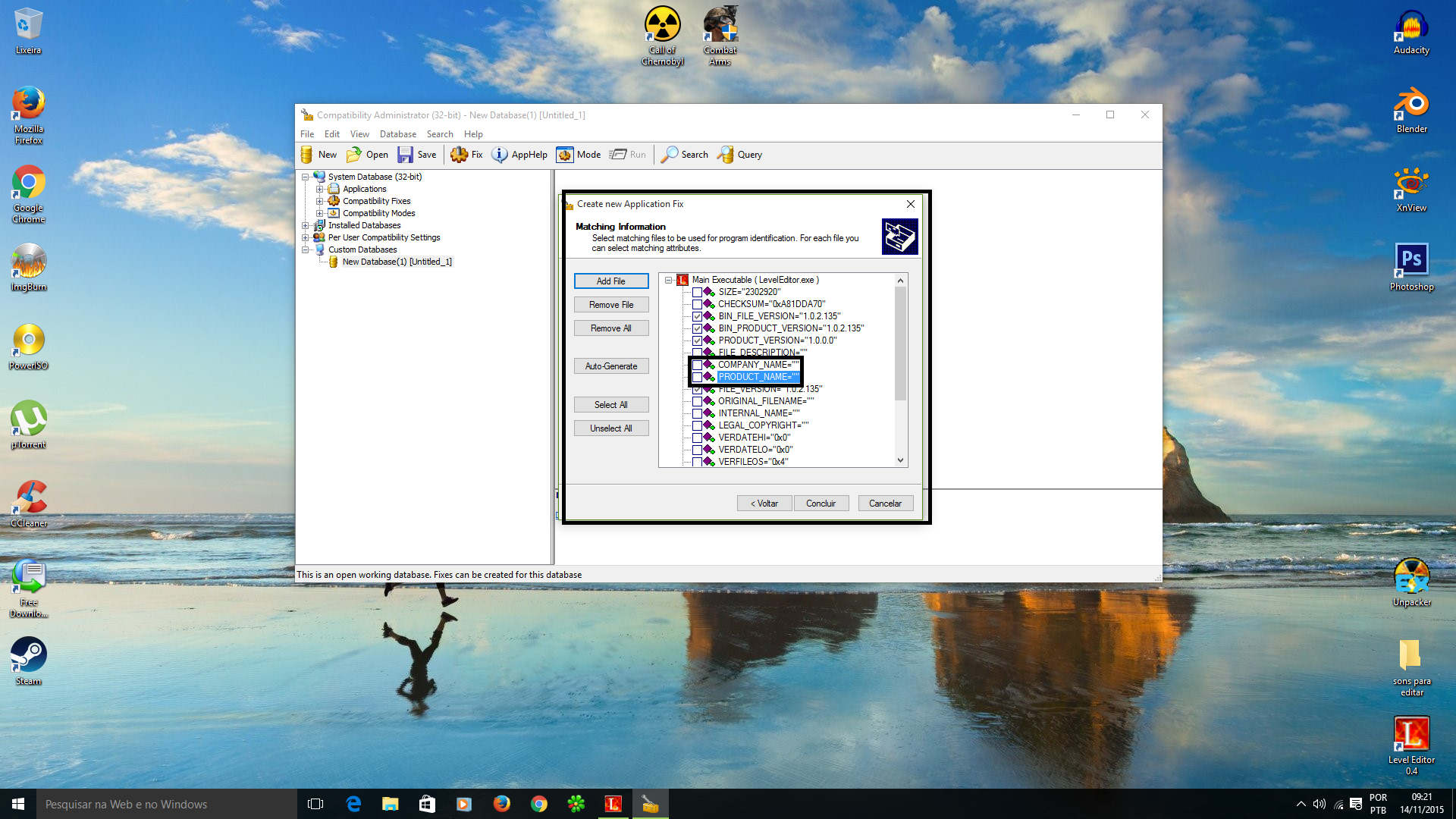Uncheck the BIN_FILE_VERSION checkbox
Viewport: 1456px width, 819px height.
697,316
